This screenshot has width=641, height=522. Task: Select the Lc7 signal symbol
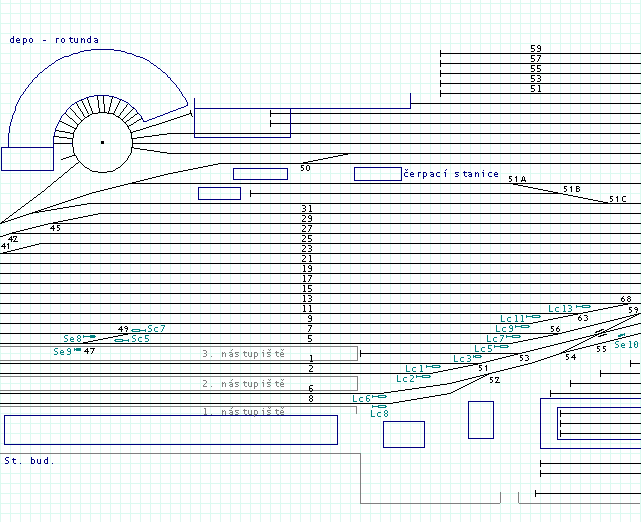[513, 336]
